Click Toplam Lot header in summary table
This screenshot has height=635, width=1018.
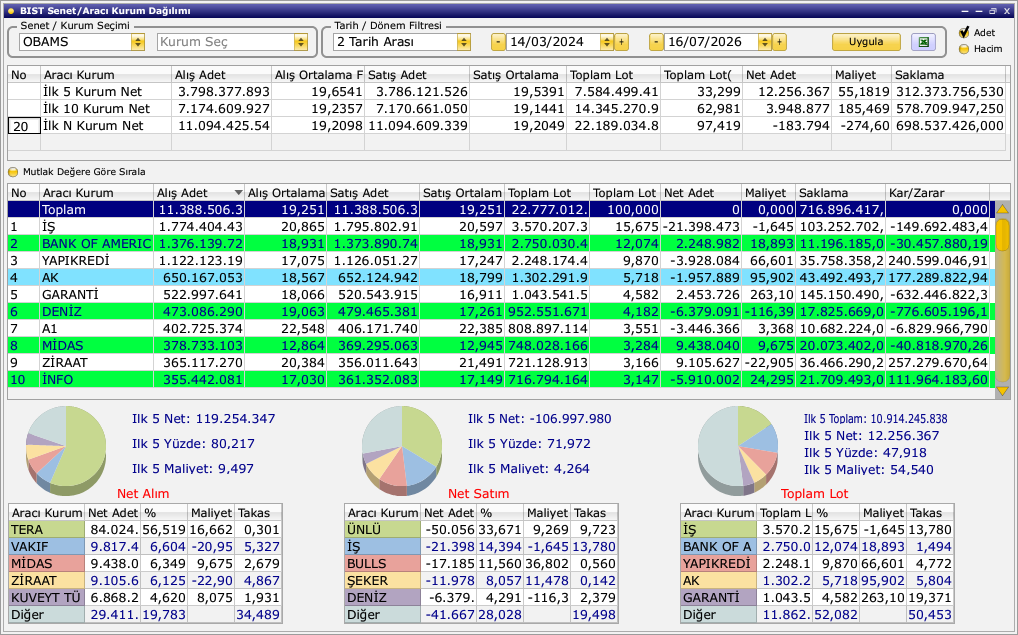[613, 75]
